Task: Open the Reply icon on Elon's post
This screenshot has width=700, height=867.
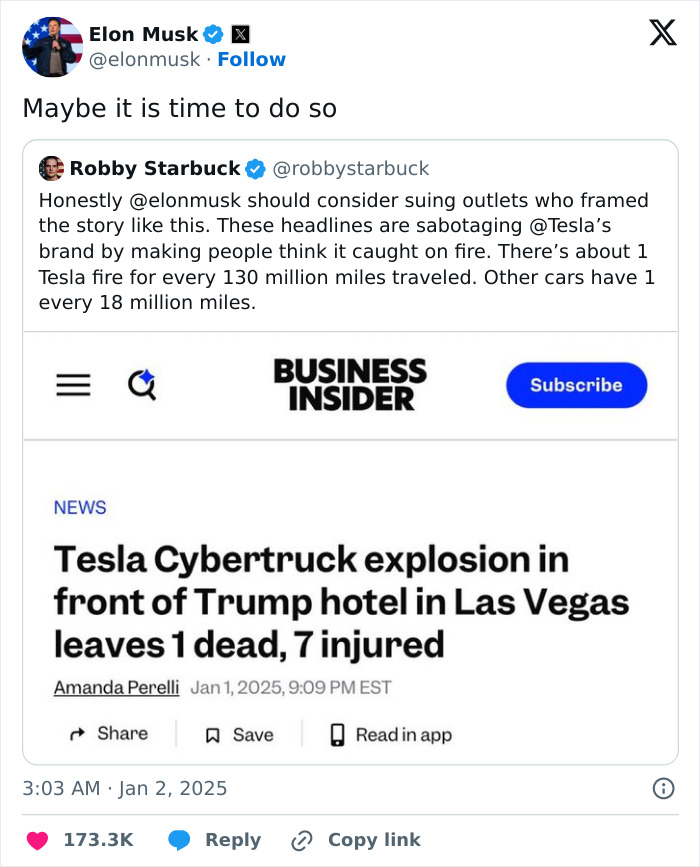Action: tap(182, 839)
